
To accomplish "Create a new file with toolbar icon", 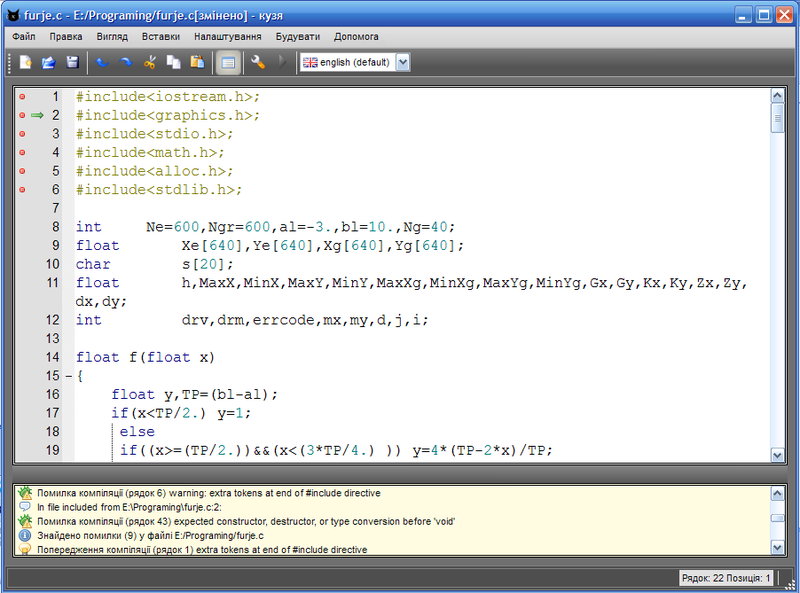I will pyautogui.click(x=25, y=62).
